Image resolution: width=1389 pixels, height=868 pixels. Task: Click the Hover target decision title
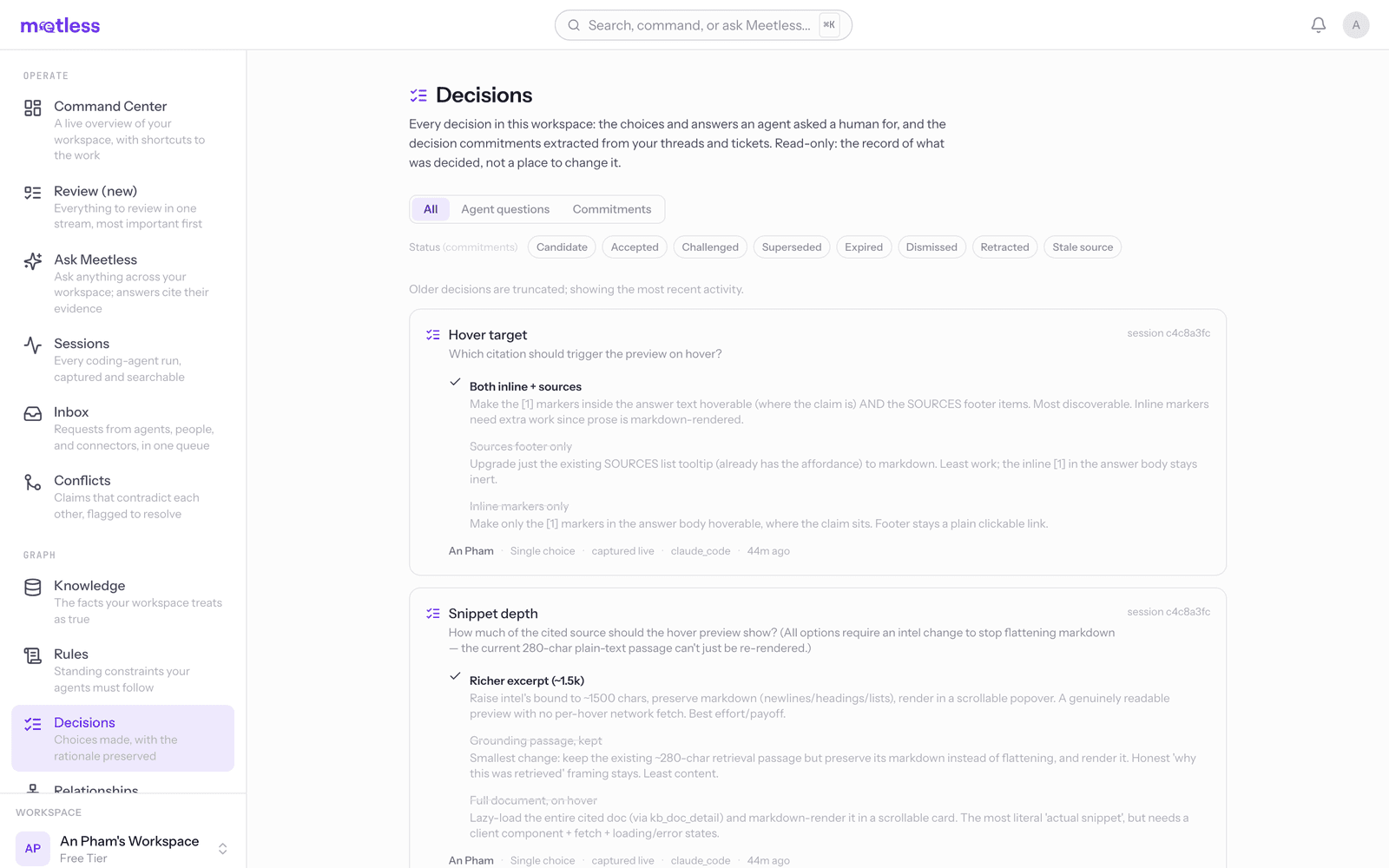[x=488, y=335]
